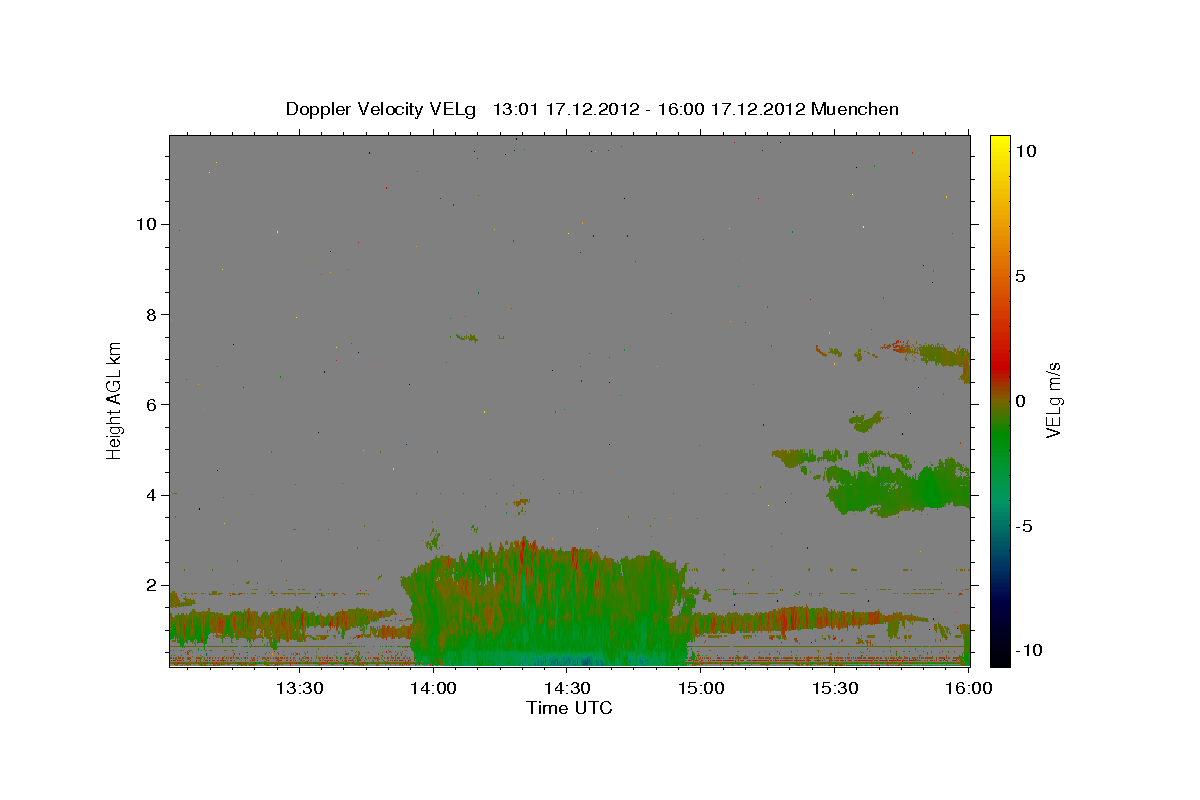Click the colorbar value 0 label

pos(1020,401)
